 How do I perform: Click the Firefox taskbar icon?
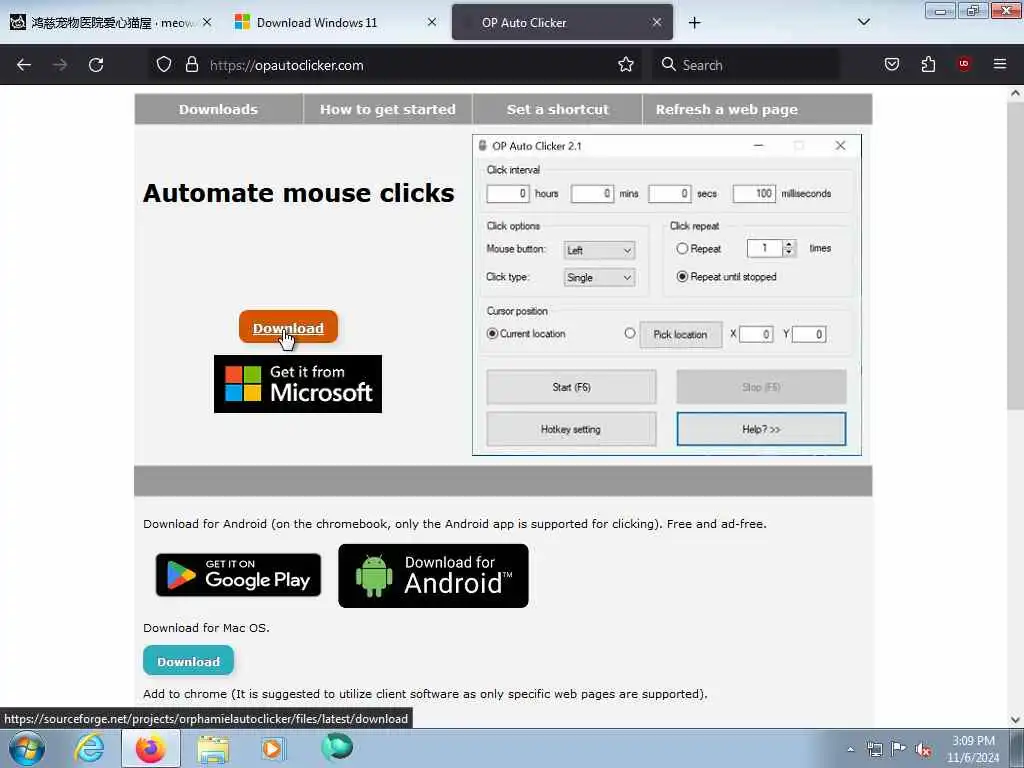pyautogui.click(x=150, y=748)
